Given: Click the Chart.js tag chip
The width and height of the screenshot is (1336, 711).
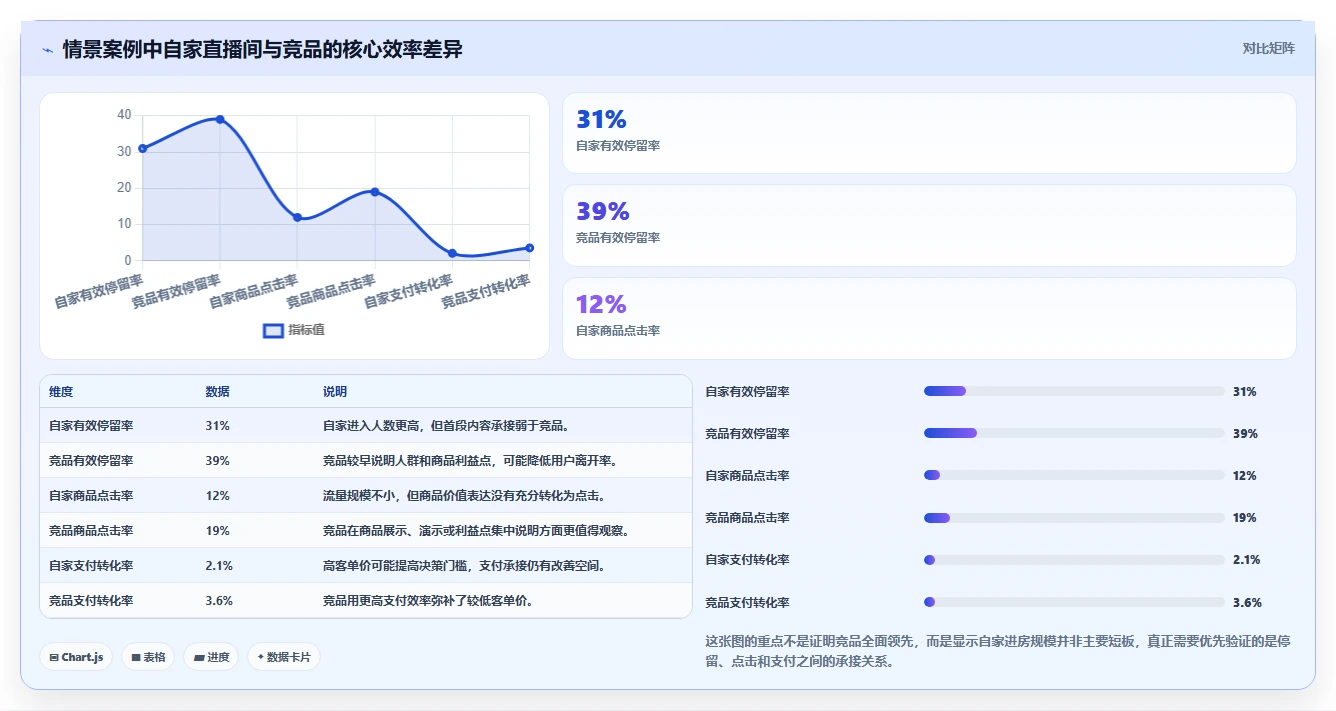Looking at the screenshot, I should tap(77, 657).
